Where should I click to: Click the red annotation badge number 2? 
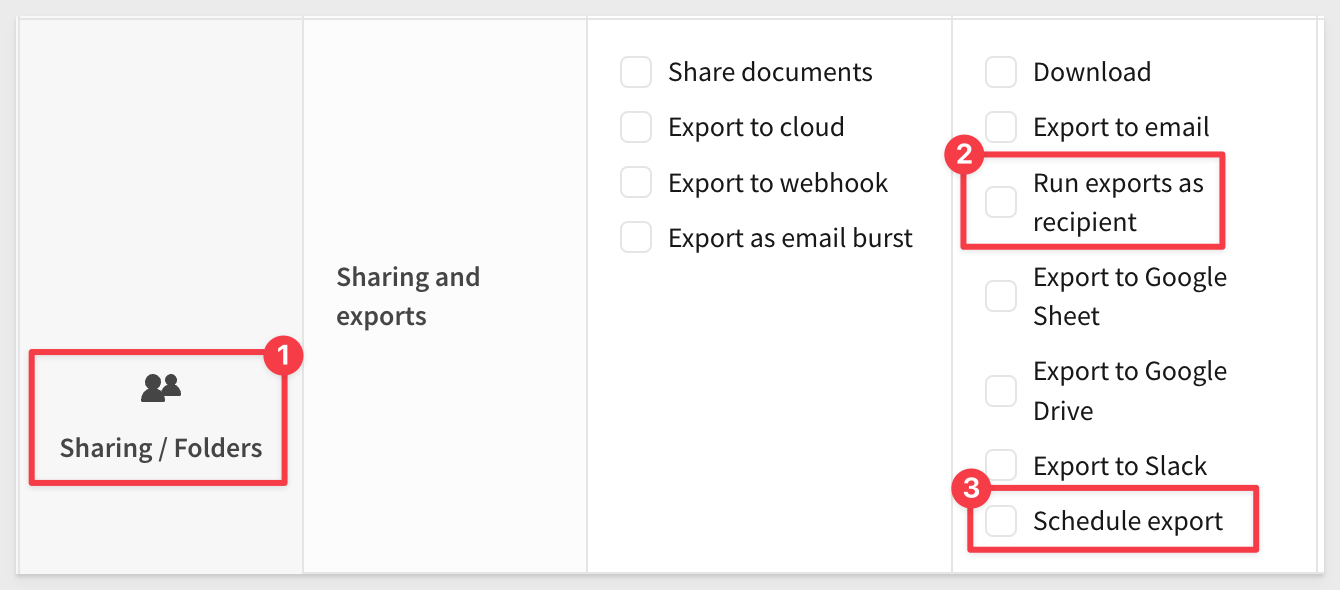point(965,156)
